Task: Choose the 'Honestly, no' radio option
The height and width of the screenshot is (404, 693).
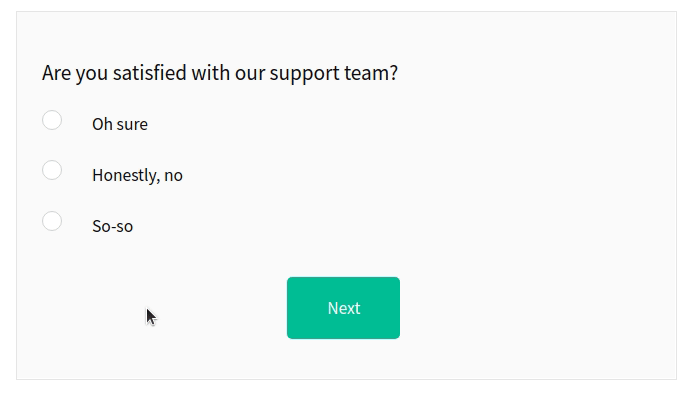Action: pyautogui.click(x=52, y=170)
